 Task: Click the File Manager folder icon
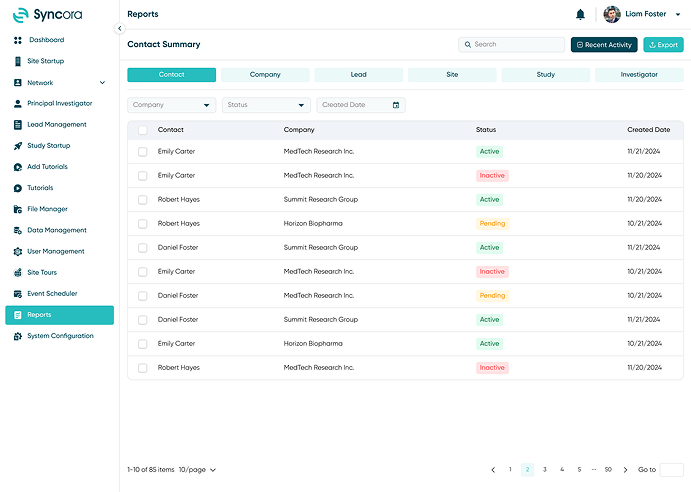click(x=18, y=209)
